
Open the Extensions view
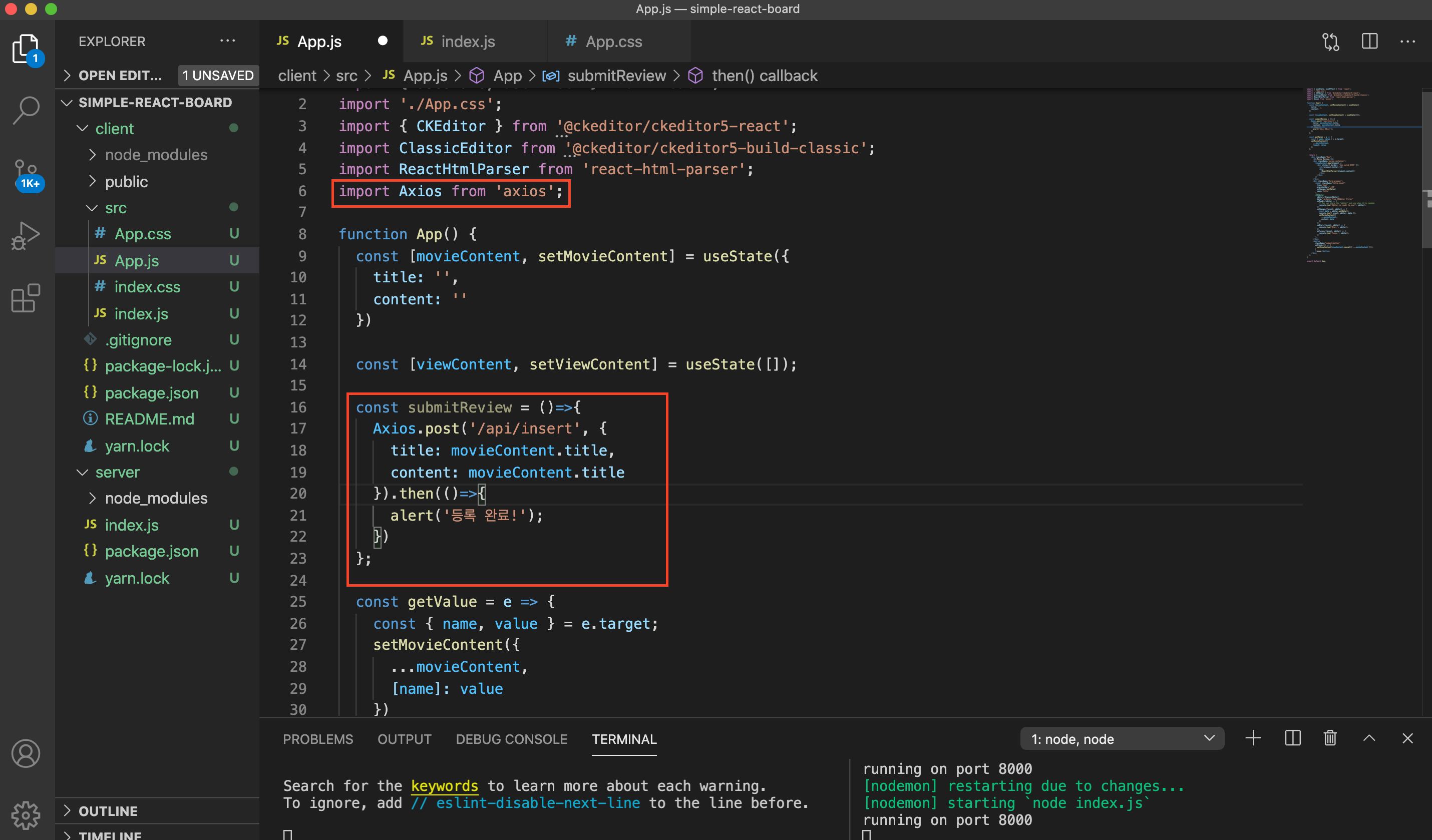(x=26, y=298)
